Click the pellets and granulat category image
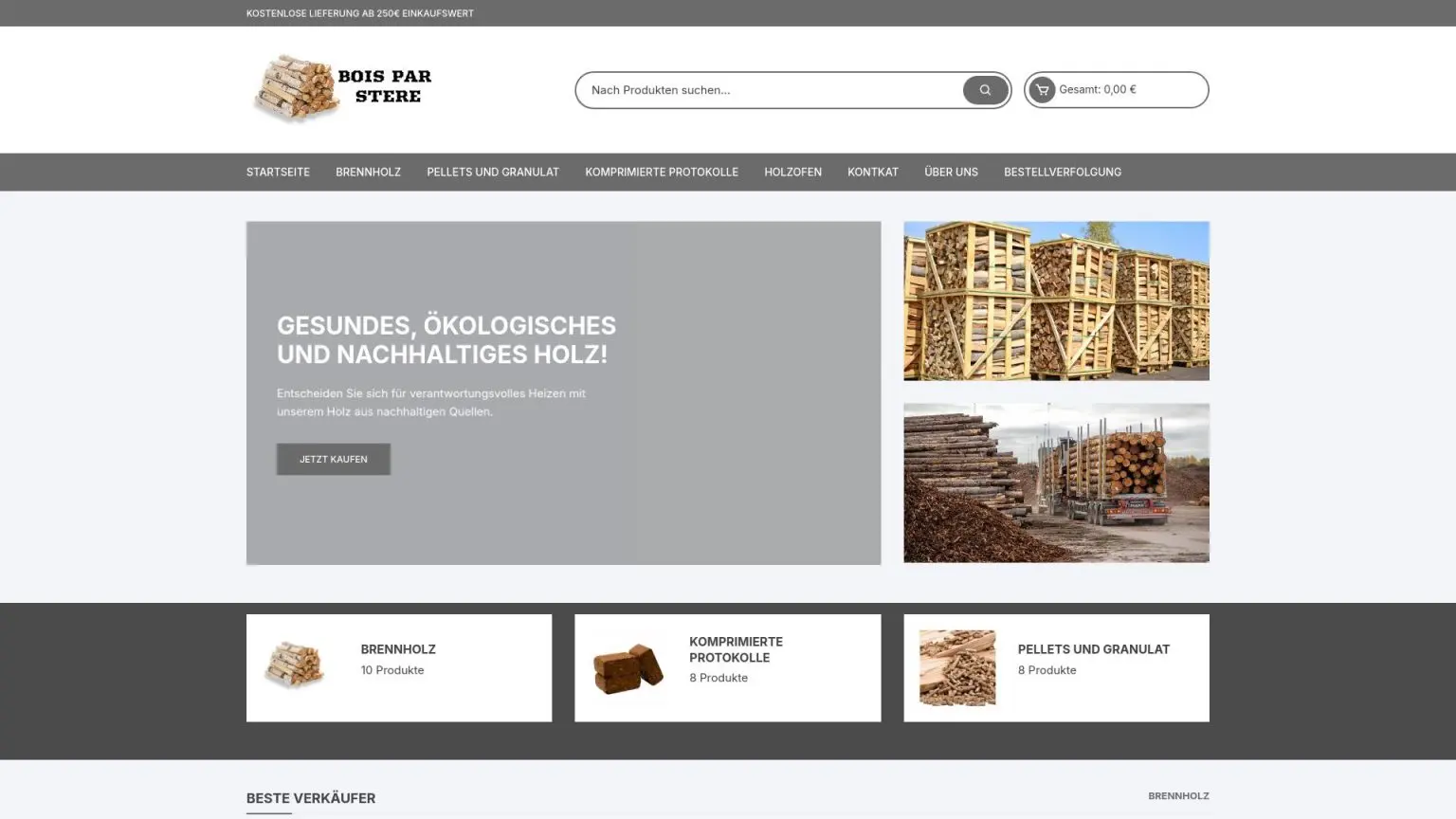This screenshot has height=819, width=1456. (956, 668)
